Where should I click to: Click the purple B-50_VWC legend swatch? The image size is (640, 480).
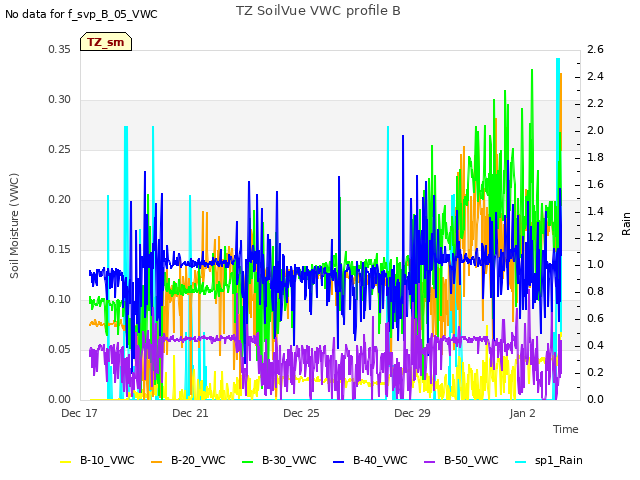pyautogui.click(x=430, y=462)
